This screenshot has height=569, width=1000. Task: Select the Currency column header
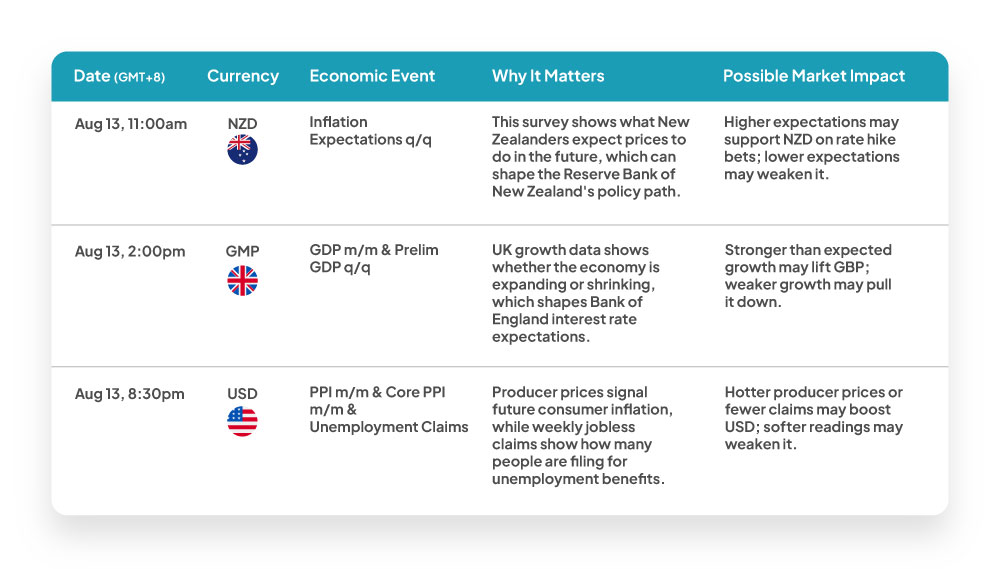coord(243,77)
